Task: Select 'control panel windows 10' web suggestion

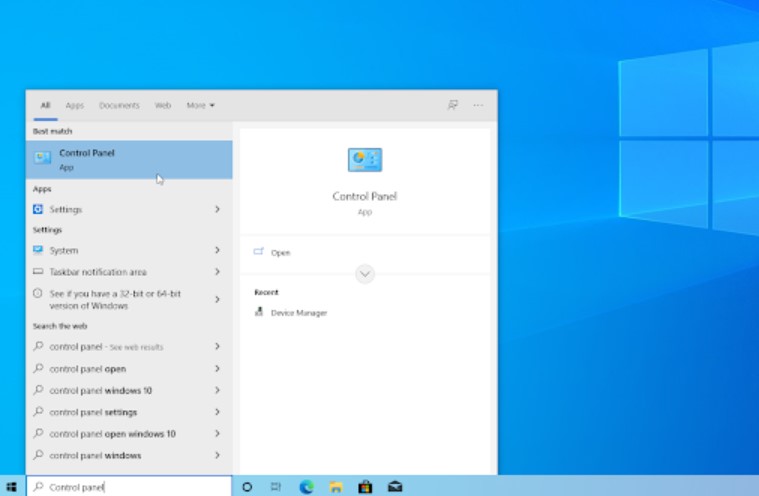Action: (x=129, y=390)
